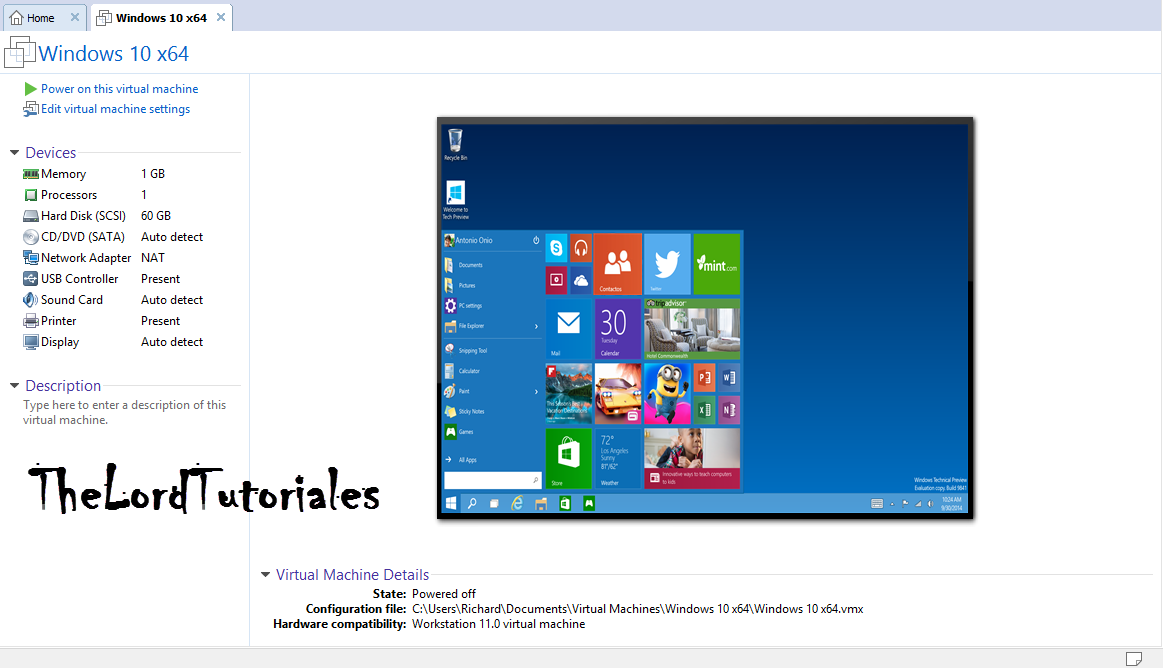
Task: Select the Network Adapter icon
Action: coord(30,258)
